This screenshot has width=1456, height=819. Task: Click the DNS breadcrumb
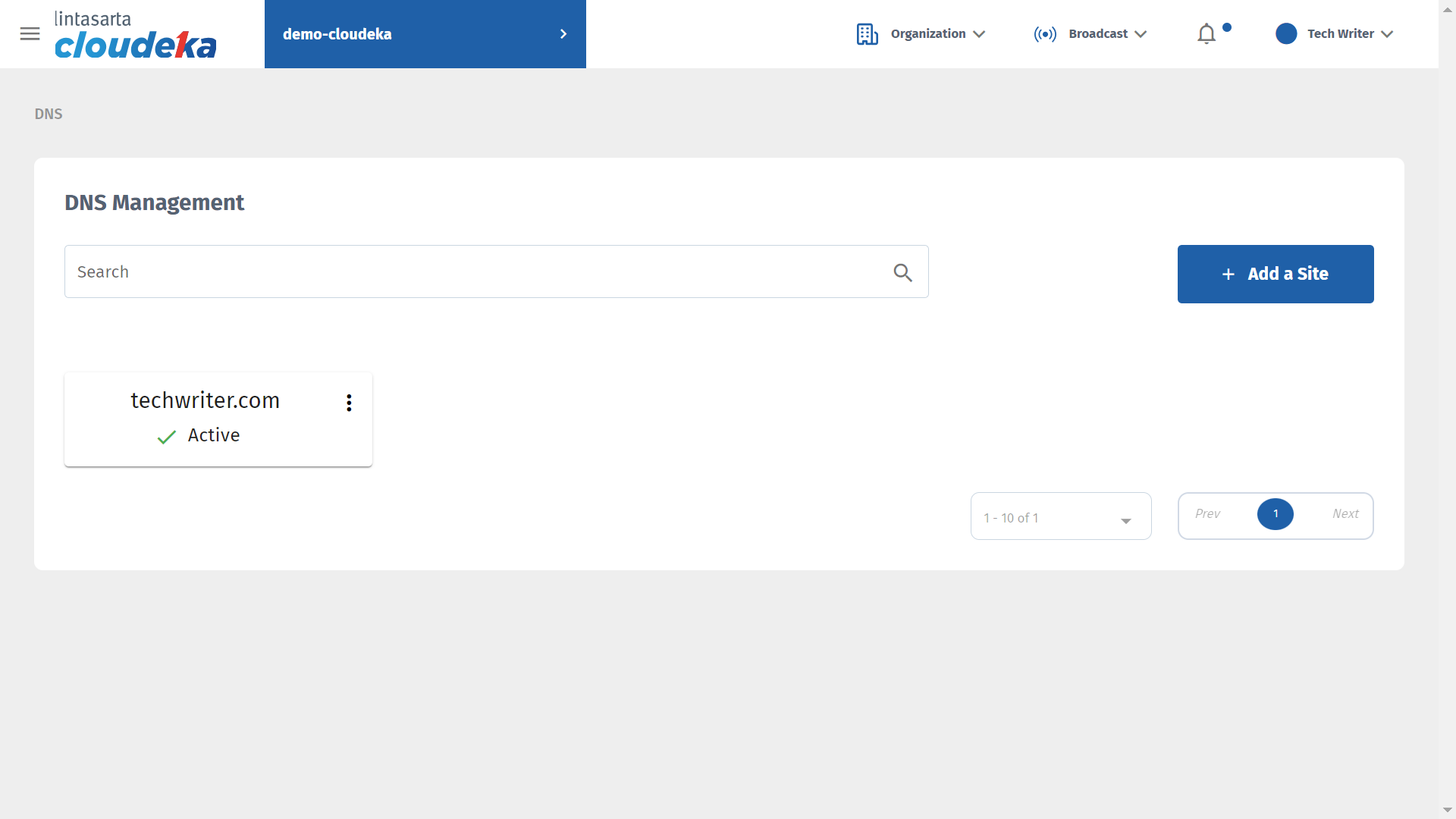pyautogui.click(x=49, y=114)
